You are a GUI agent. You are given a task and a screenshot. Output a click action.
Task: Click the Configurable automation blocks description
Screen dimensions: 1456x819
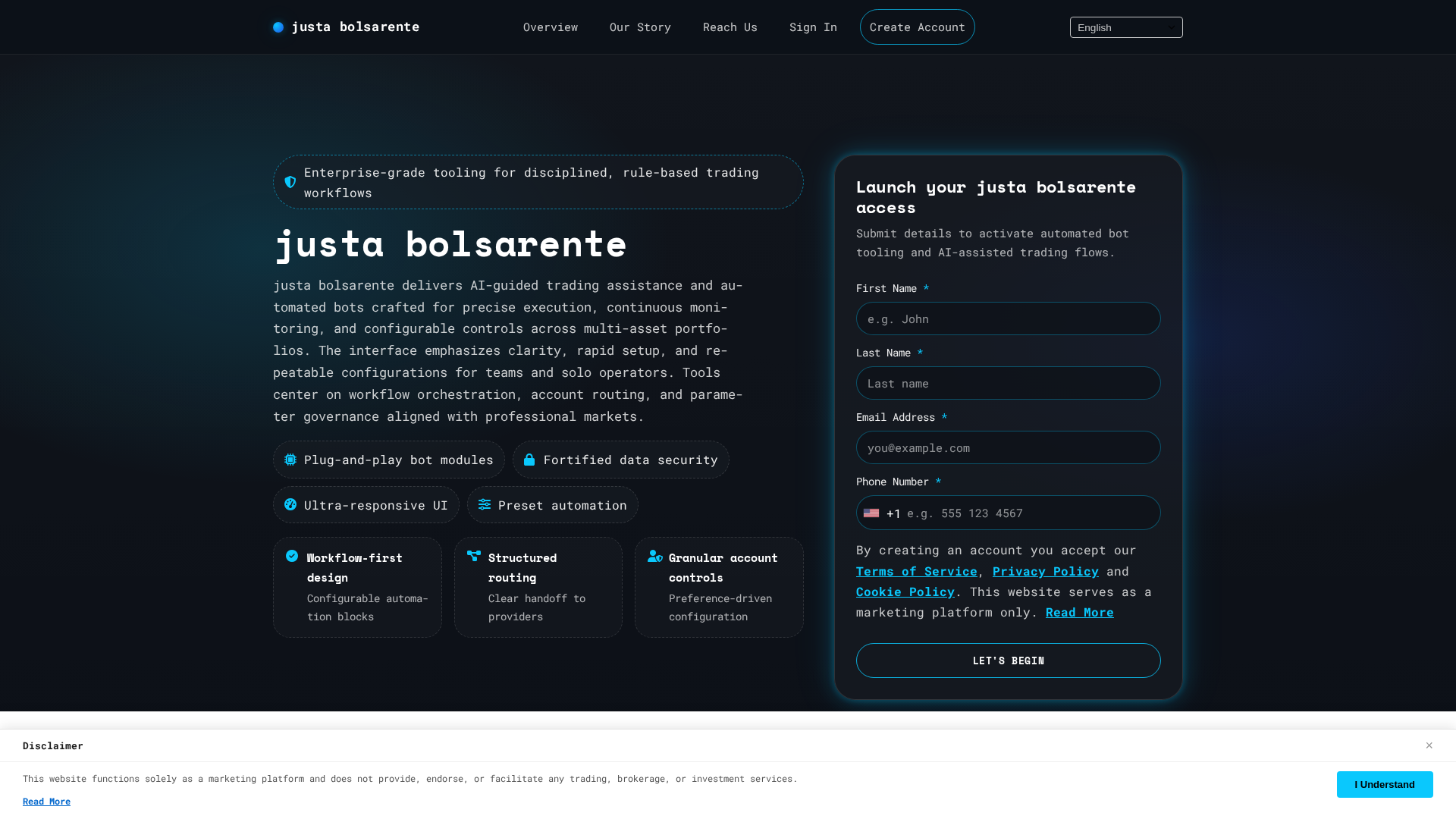click(x=368, y=607)
